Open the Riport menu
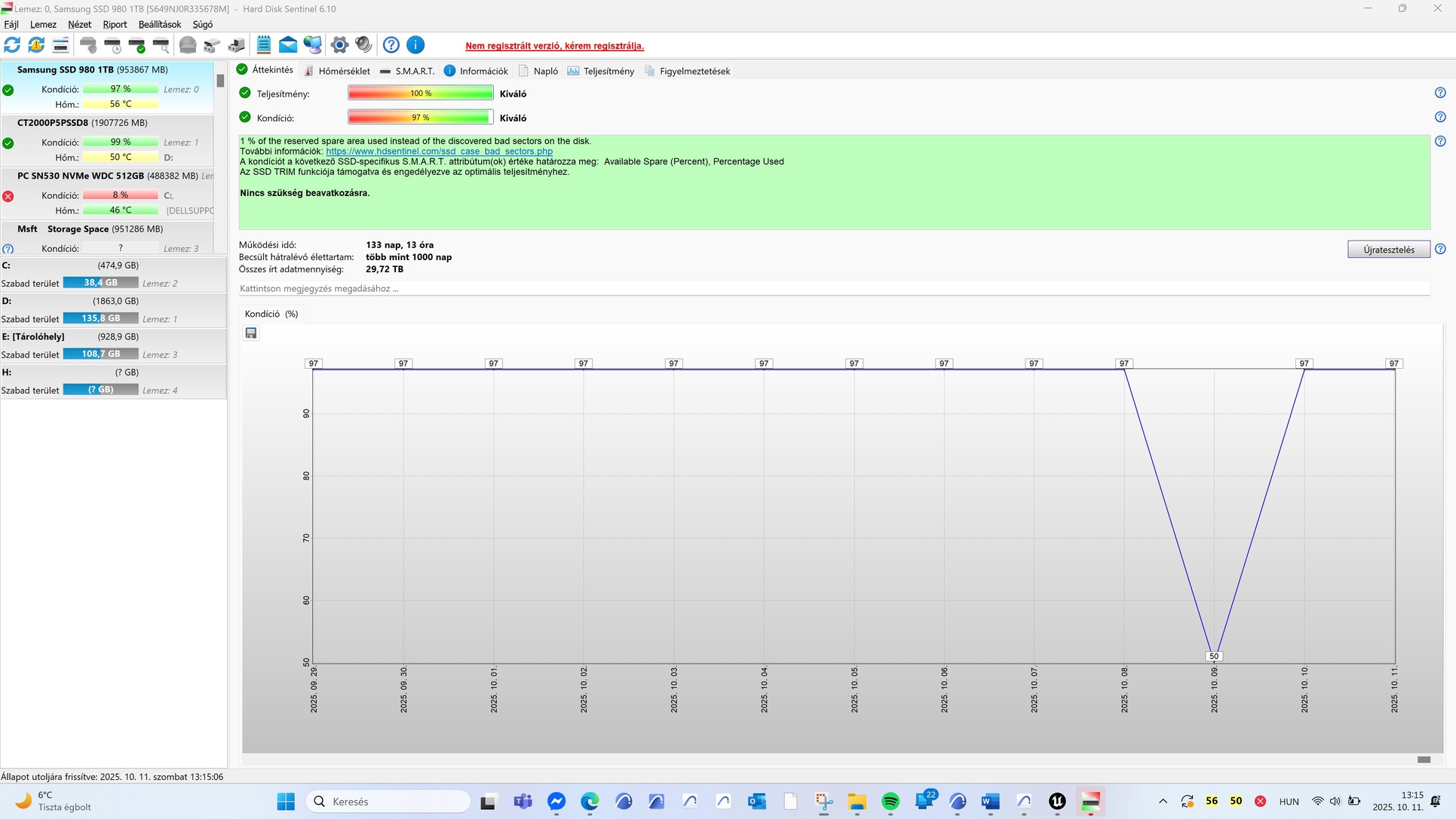The image size is (1456, 819). 115,24
